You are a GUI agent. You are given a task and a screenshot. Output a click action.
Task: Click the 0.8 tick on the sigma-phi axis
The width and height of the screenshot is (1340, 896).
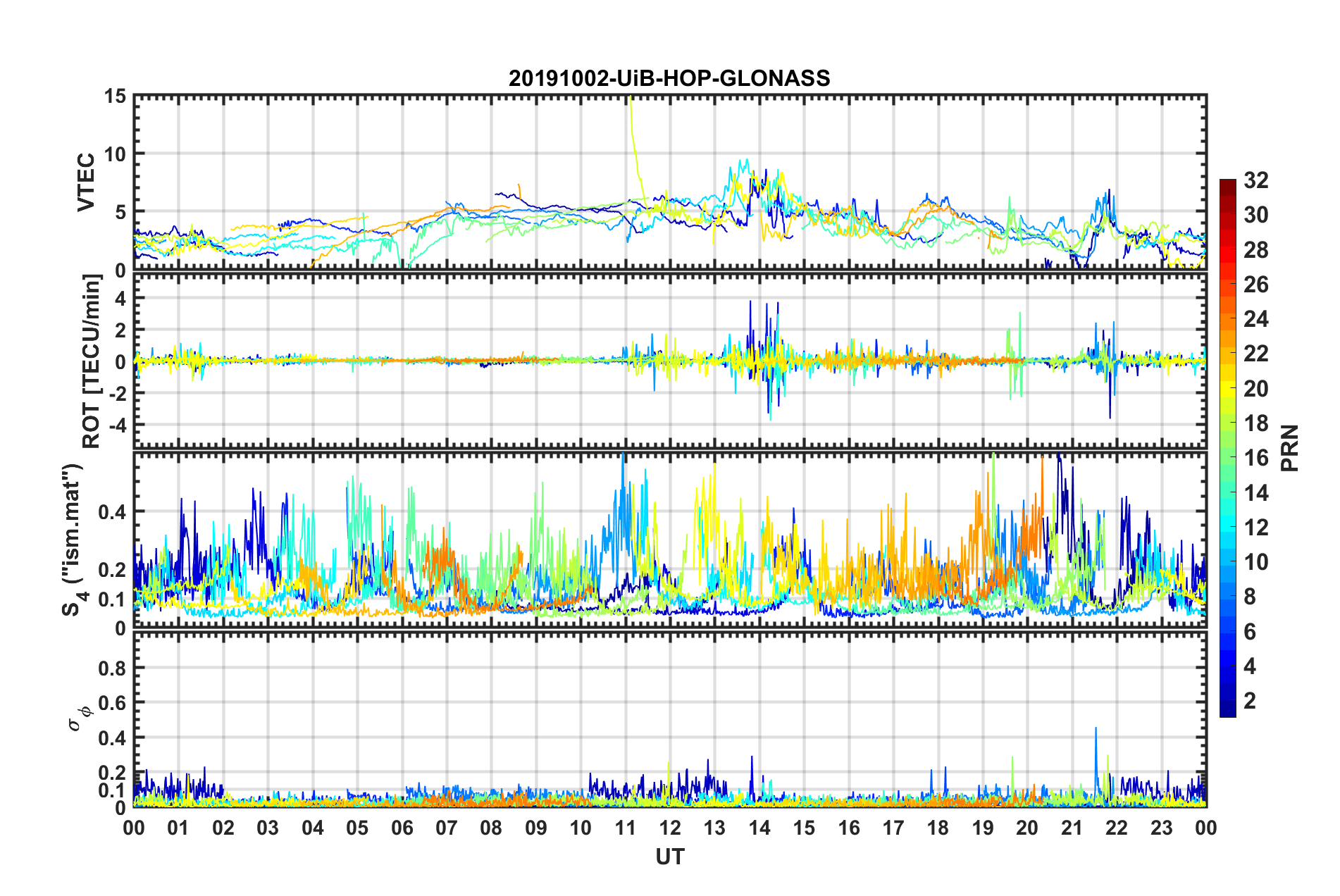113,668
